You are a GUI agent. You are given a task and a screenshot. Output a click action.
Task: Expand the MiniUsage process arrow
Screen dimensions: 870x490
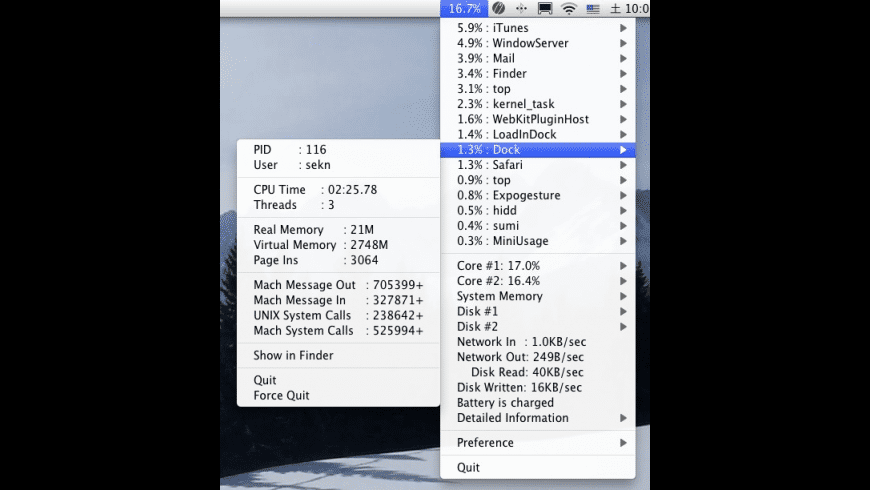pos(623,241)
